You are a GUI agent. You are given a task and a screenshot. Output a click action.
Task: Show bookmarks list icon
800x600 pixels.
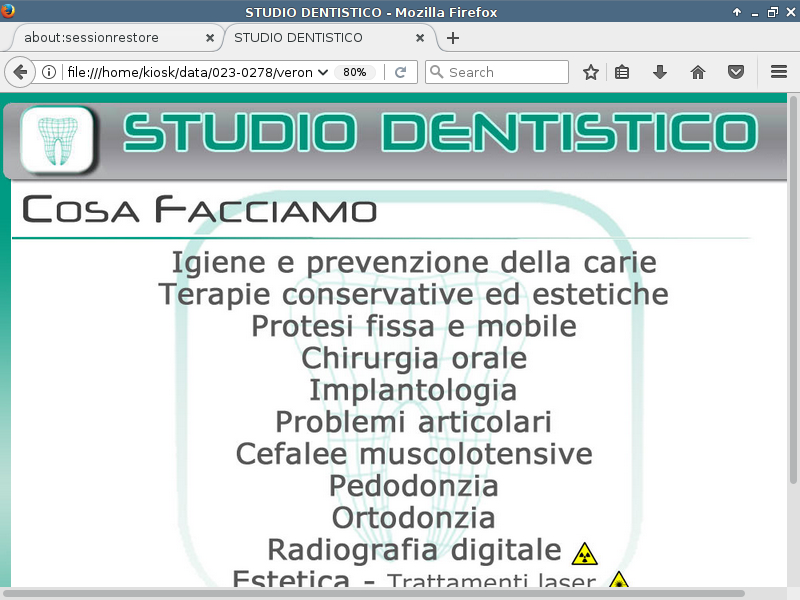(x=622, y=72)
